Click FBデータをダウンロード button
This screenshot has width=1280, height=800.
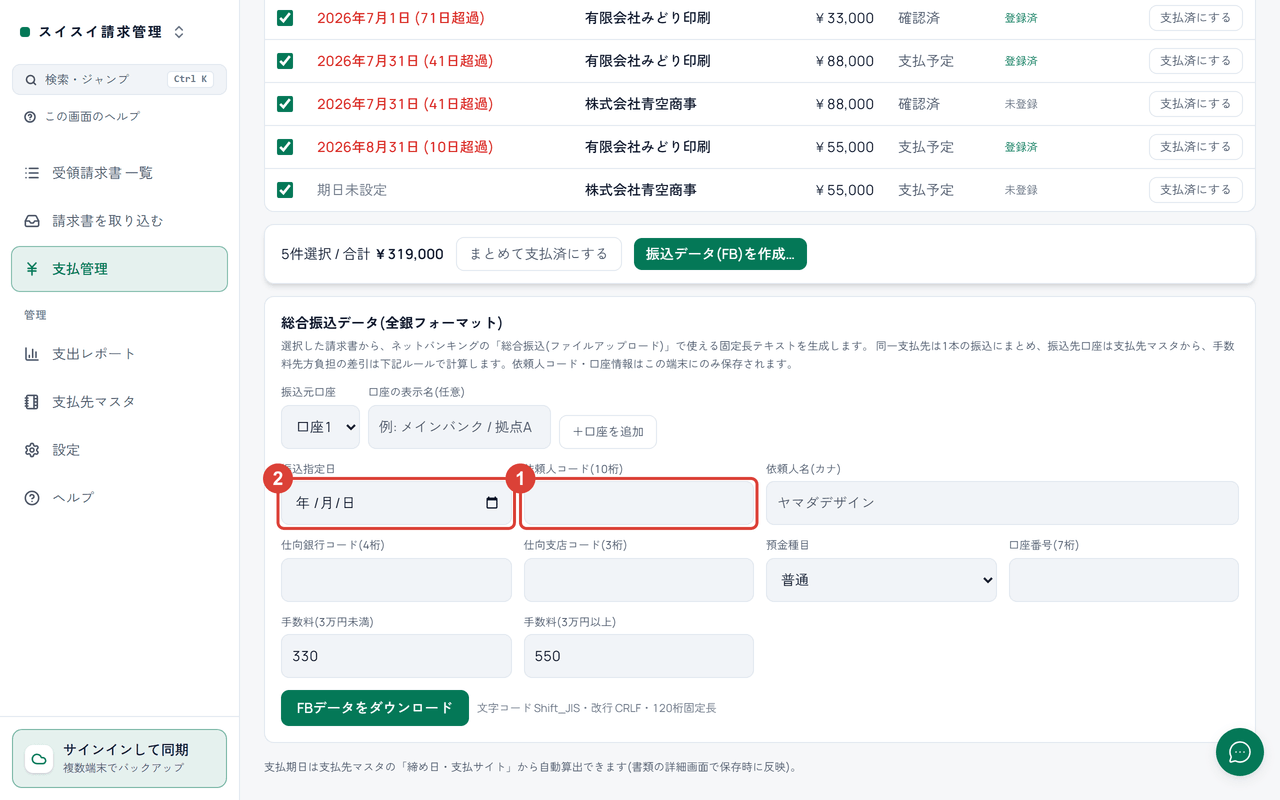[x=375, y=708]
